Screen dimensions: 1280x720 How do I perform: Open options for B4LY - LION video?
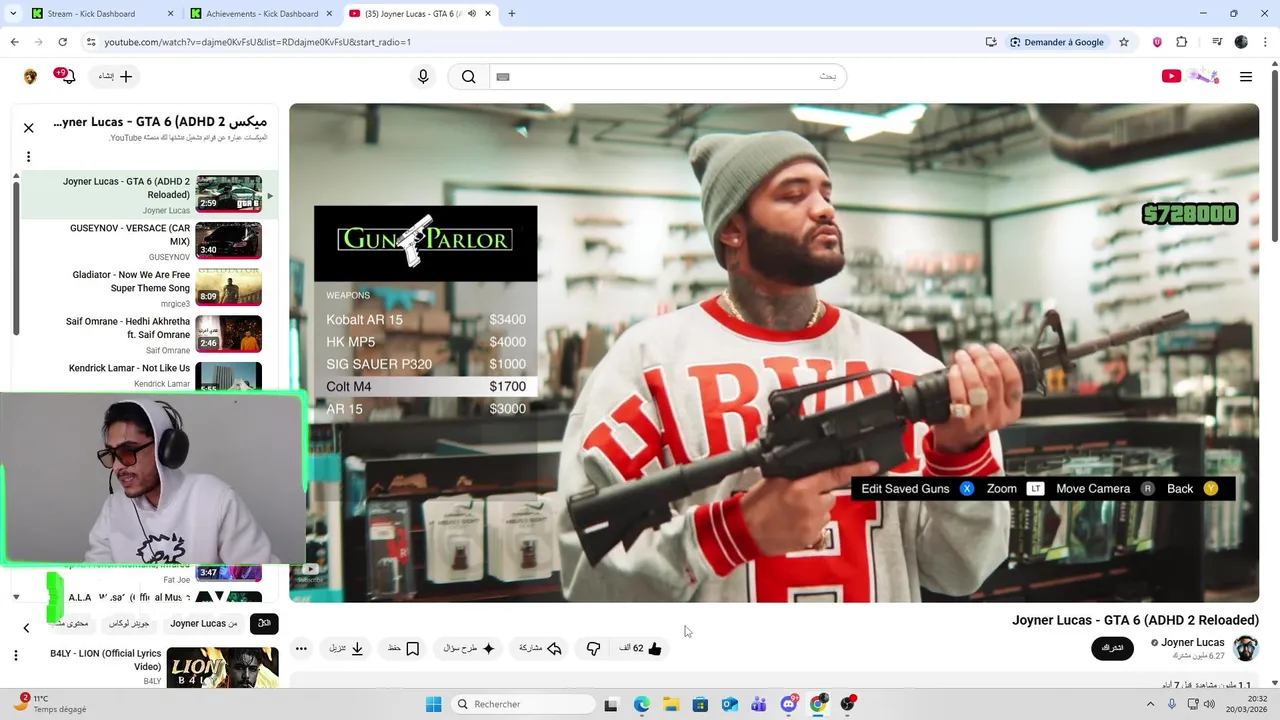[15, 655]
